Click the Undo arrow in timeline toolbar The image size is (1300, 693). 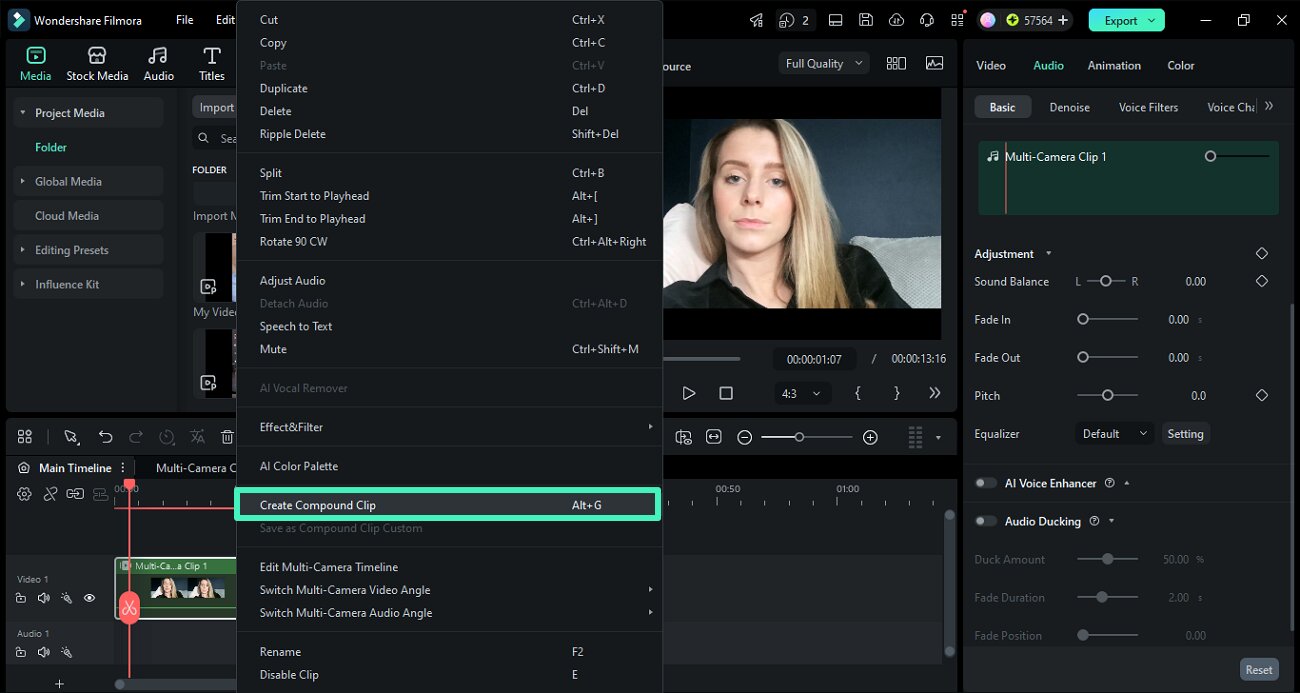pos(105,437)
